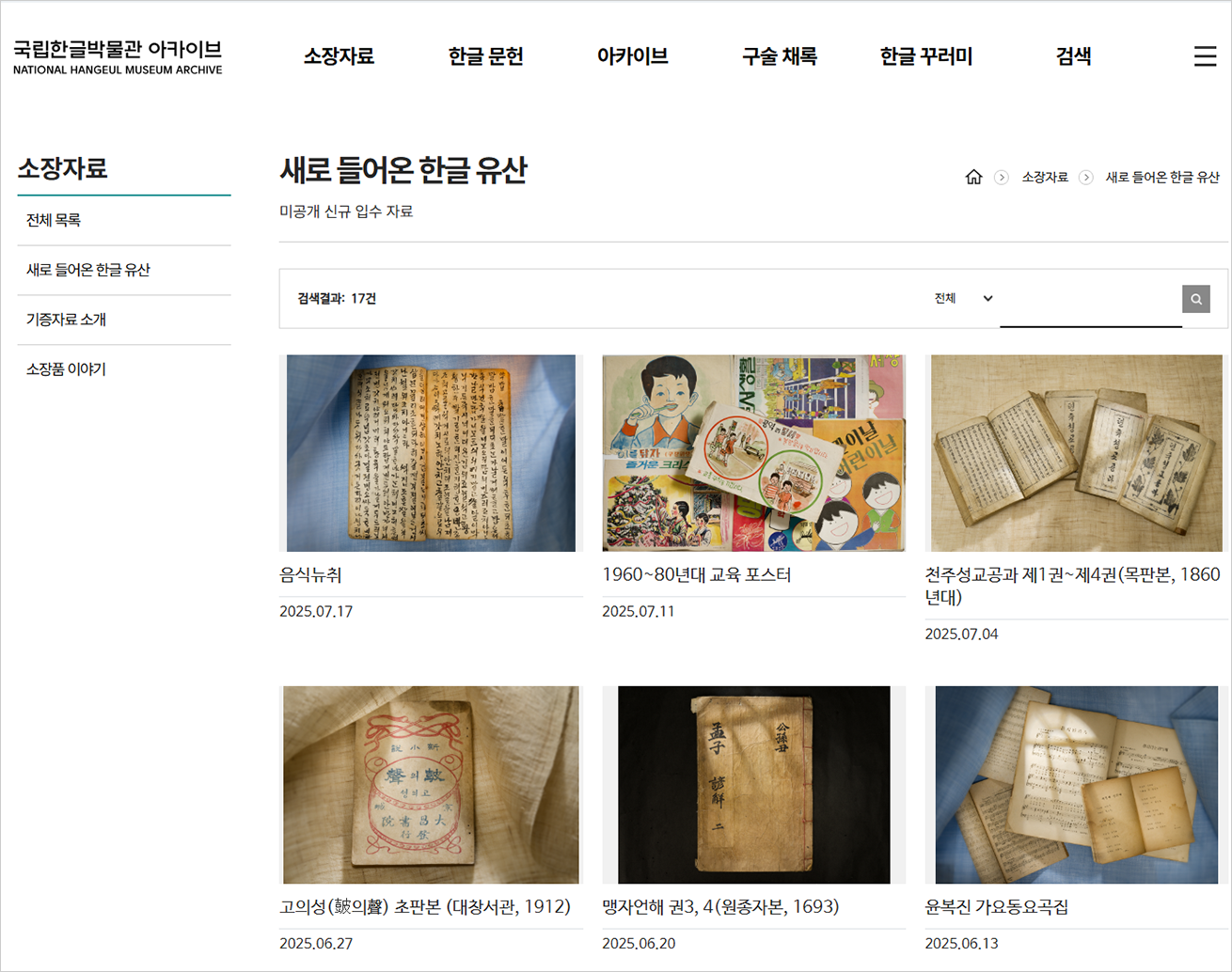Click 소장자료 in the breadcrumb trail
The image size is (1232, 972).
tap(1045, 177)
